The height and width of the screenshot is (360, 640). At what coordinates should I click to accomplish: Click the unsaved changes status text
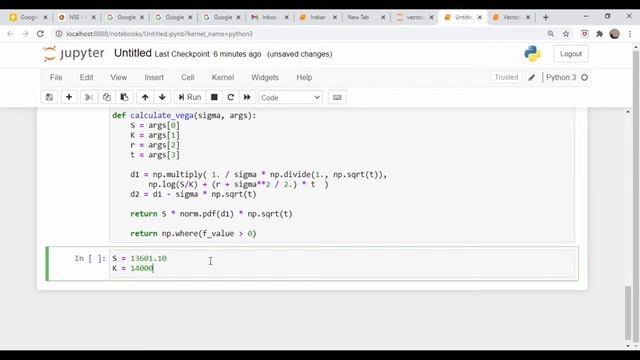point(300,54)
